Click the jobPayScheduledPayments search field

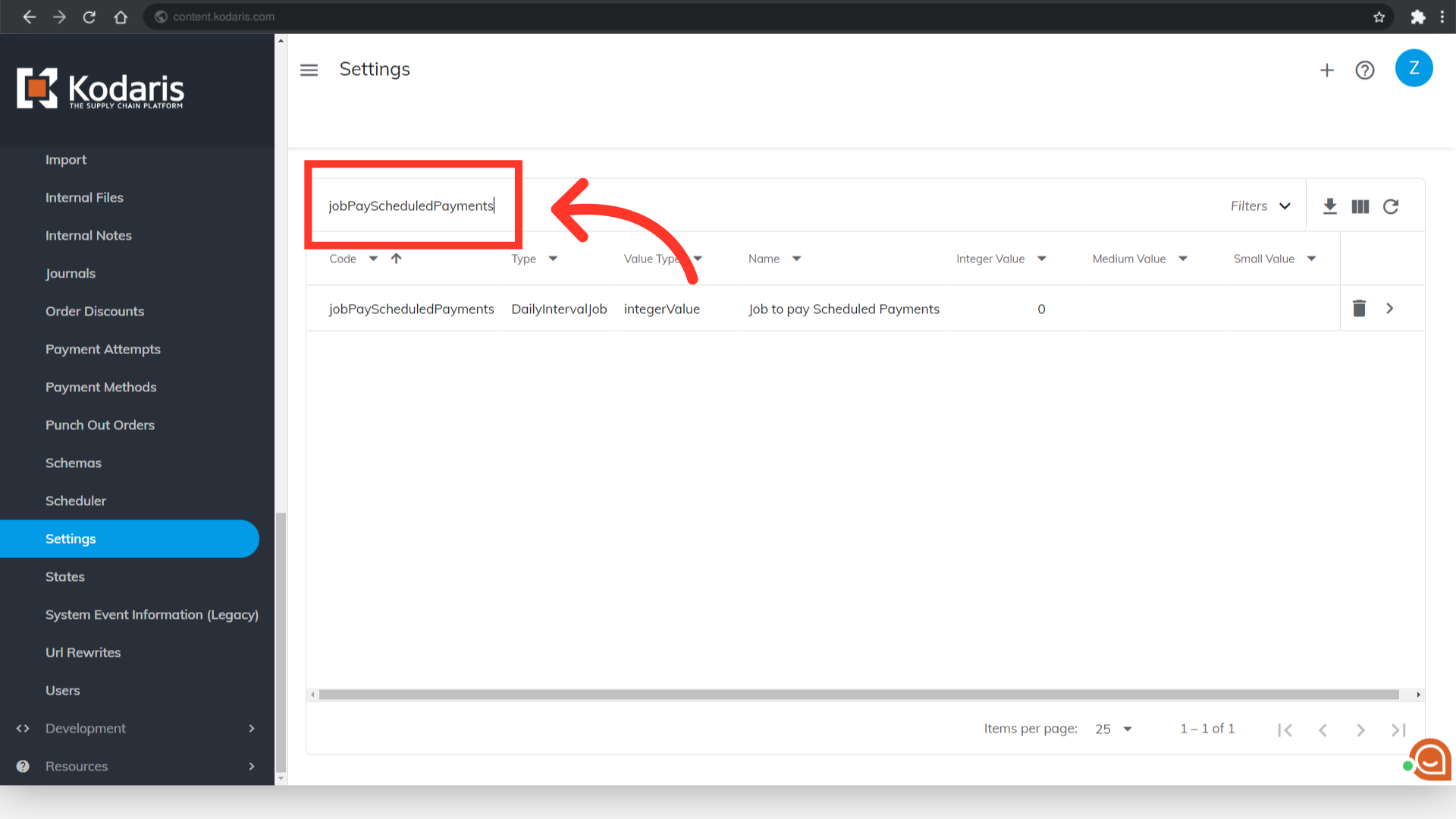410,206
